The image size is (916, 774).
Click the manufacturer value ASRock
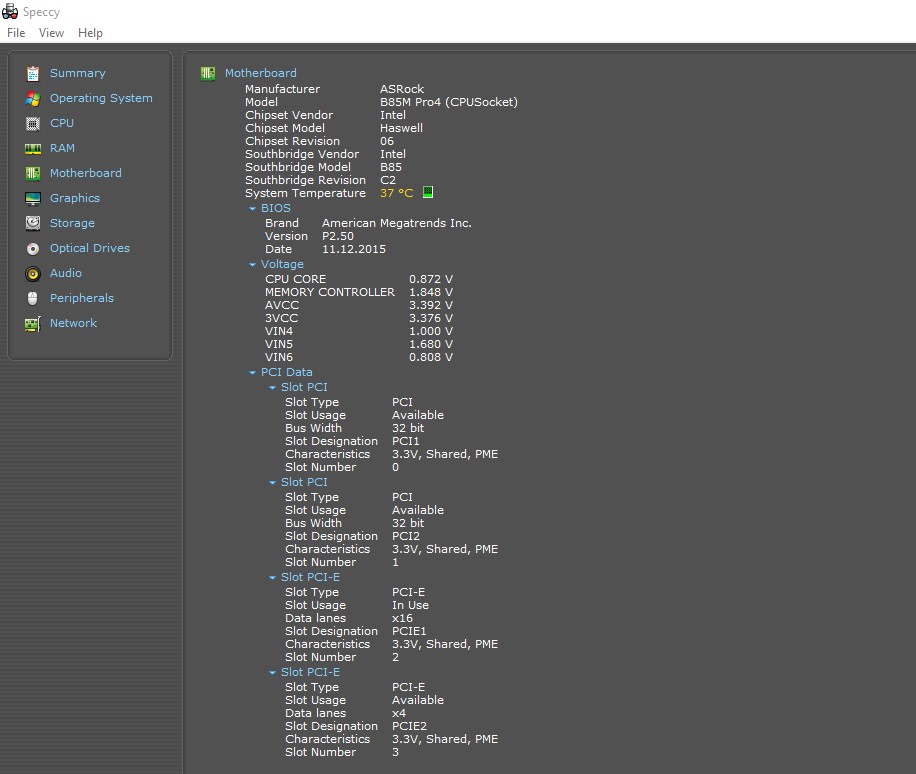pos(402,89)
